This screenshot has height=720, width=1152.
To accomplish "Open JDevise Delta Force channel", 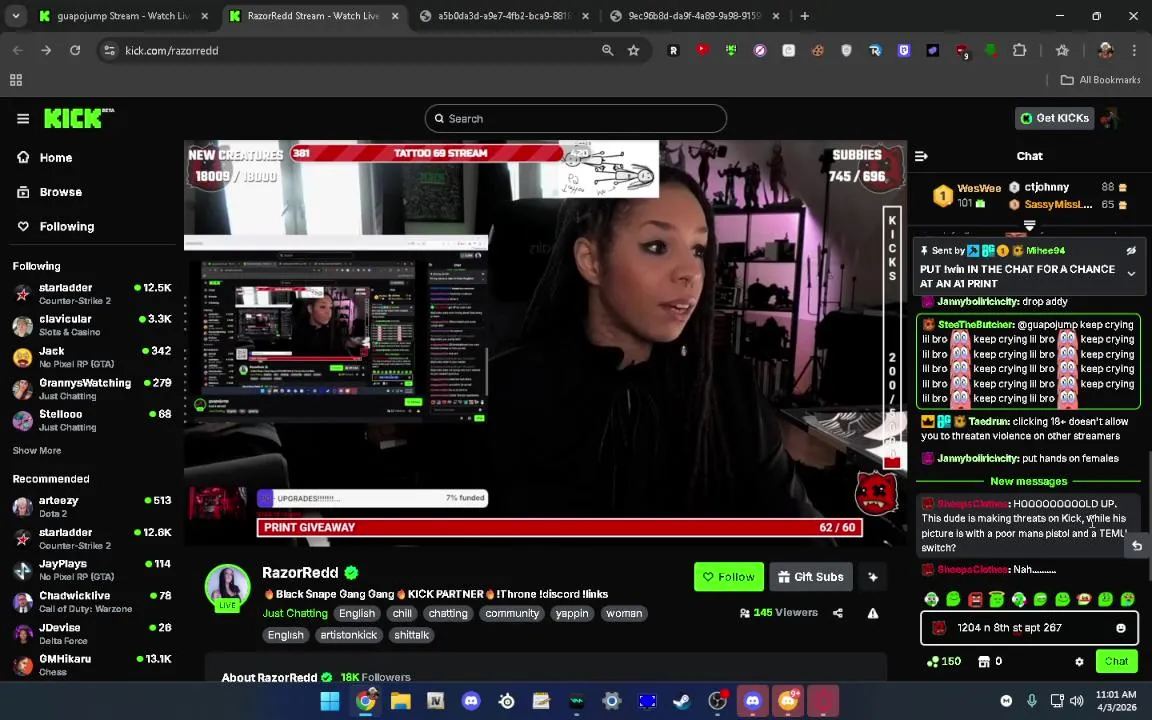I will pos(92,633).
